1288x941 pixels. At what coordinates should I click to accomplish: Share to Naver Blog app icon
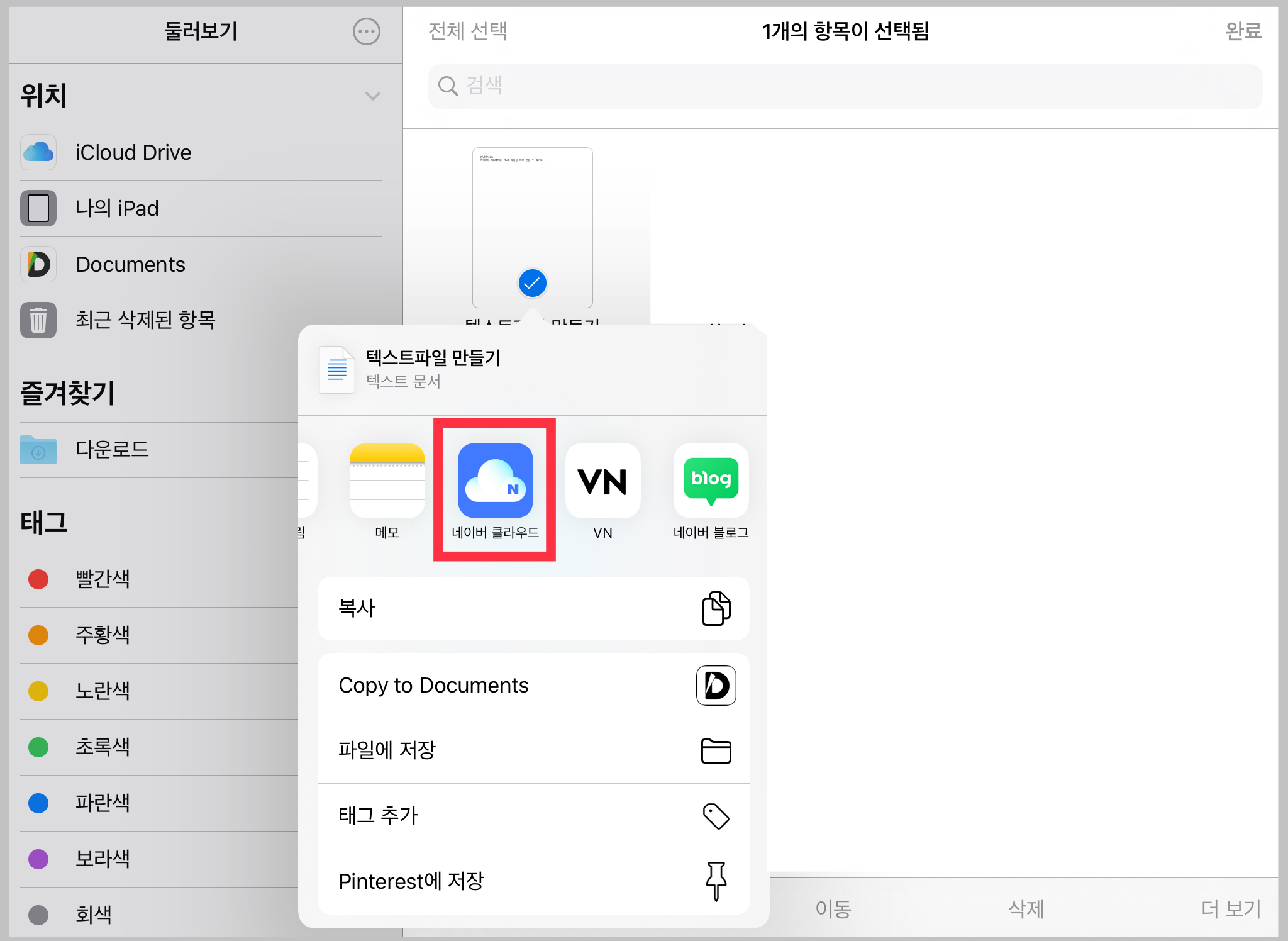[x=711, y=481]
